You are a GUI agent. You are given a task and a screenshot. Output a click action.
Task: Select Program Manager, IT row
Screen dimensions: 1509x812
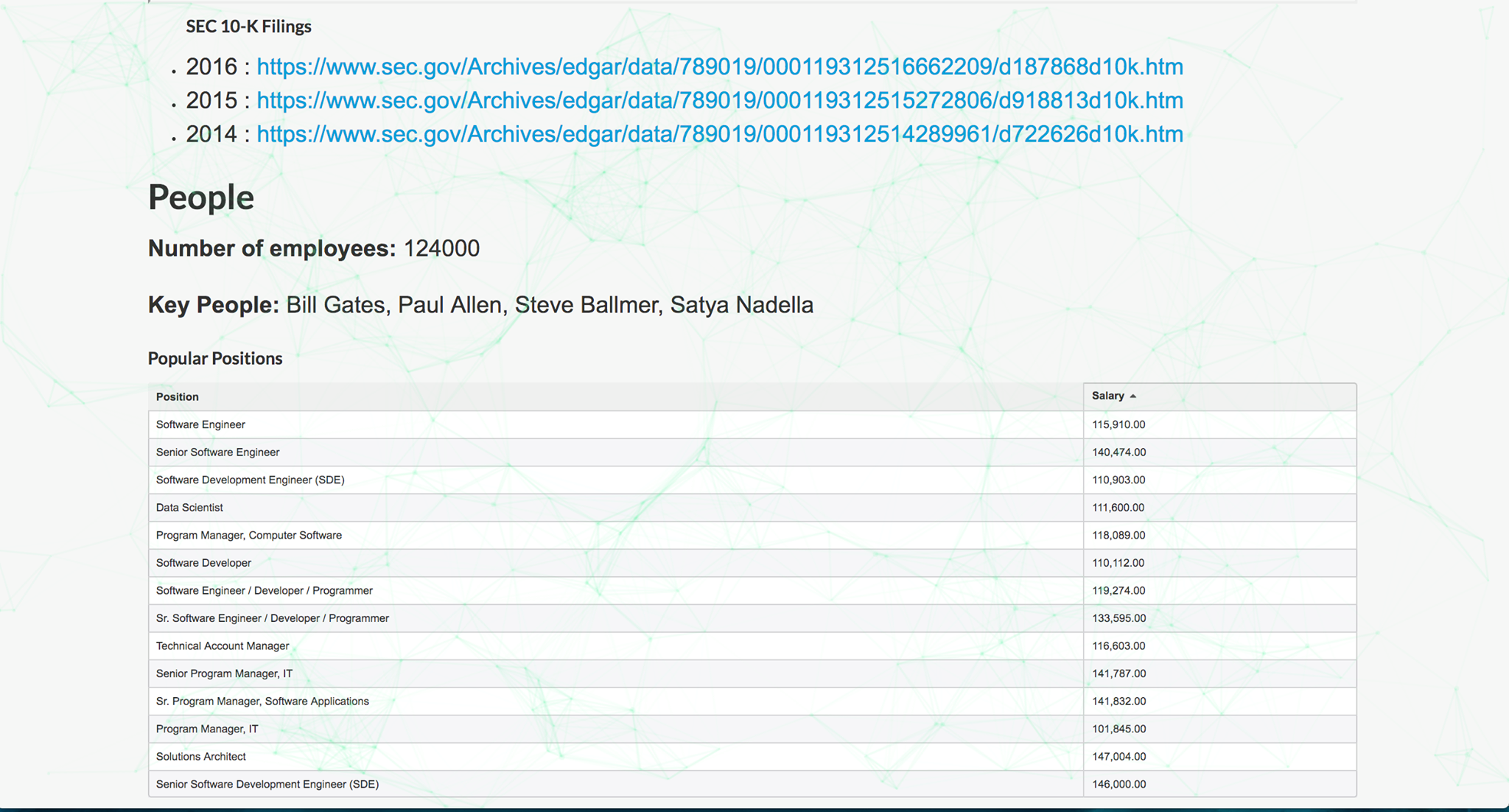click(207, 729)
